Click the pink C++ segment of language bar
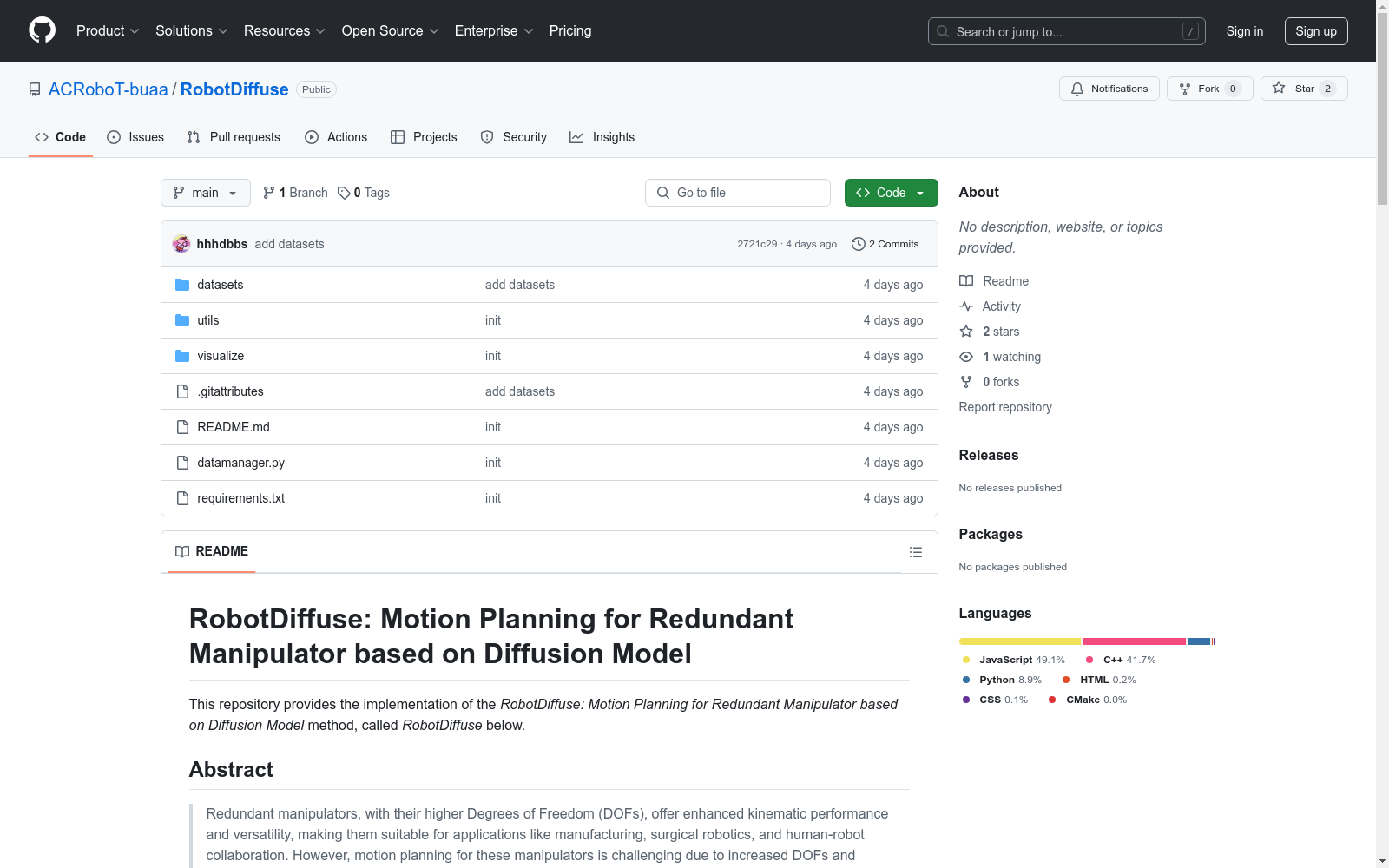The image size is (1389, 868). coord(1134,641)
